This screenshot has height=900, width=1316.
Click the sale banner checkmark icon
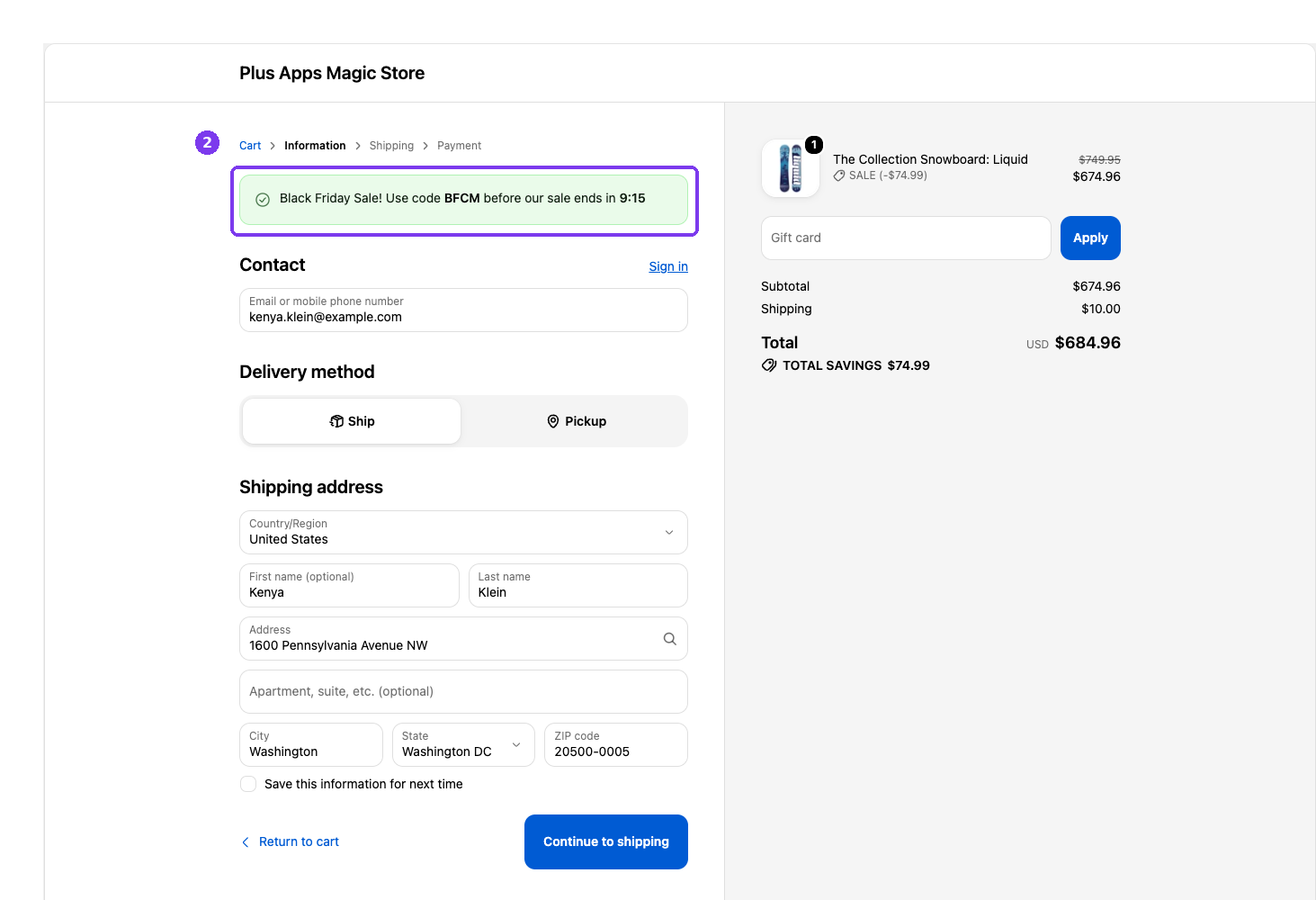[x=263, y=200]
